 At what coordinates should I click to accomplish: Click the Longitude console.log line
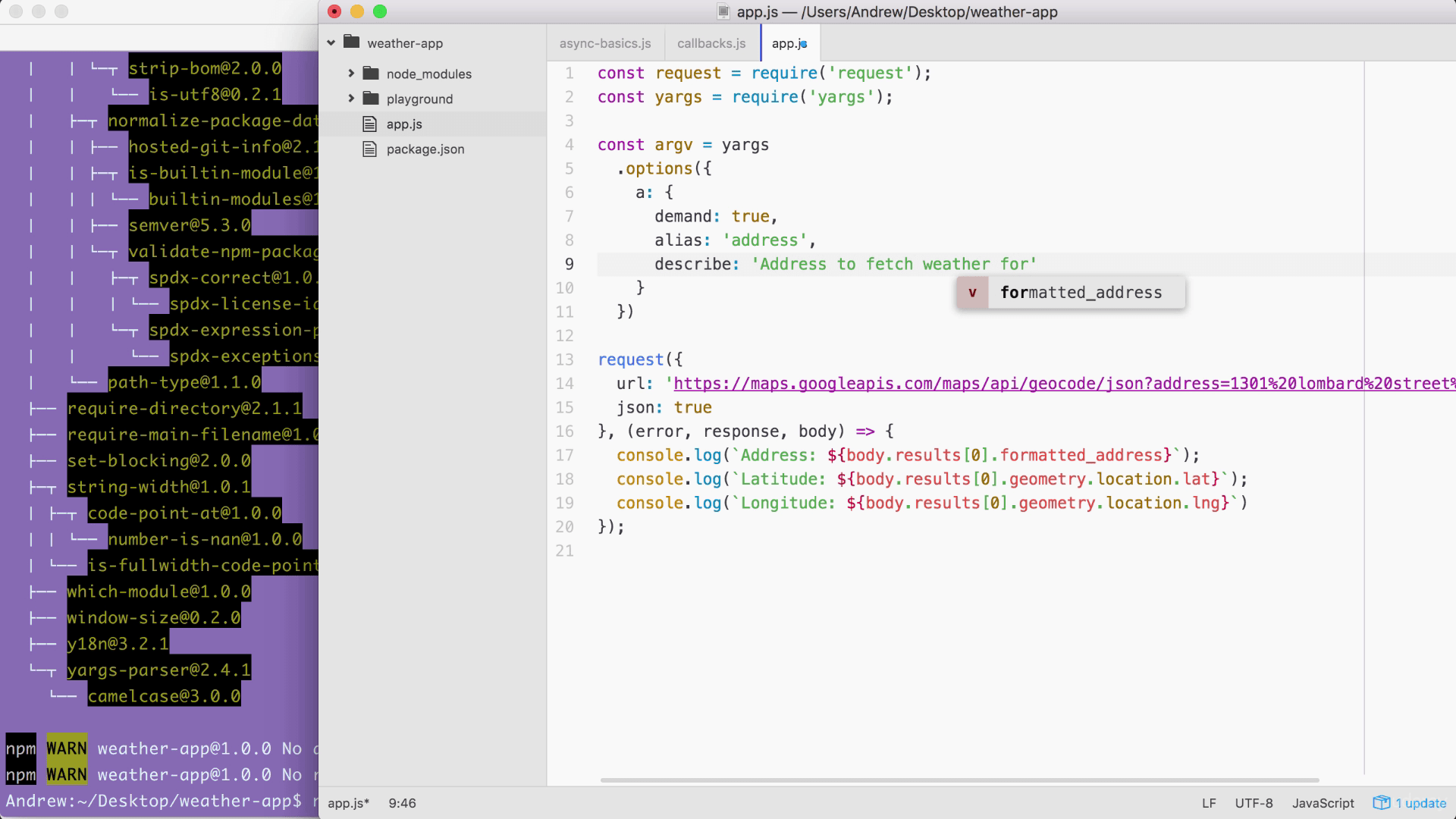[932, 504]
